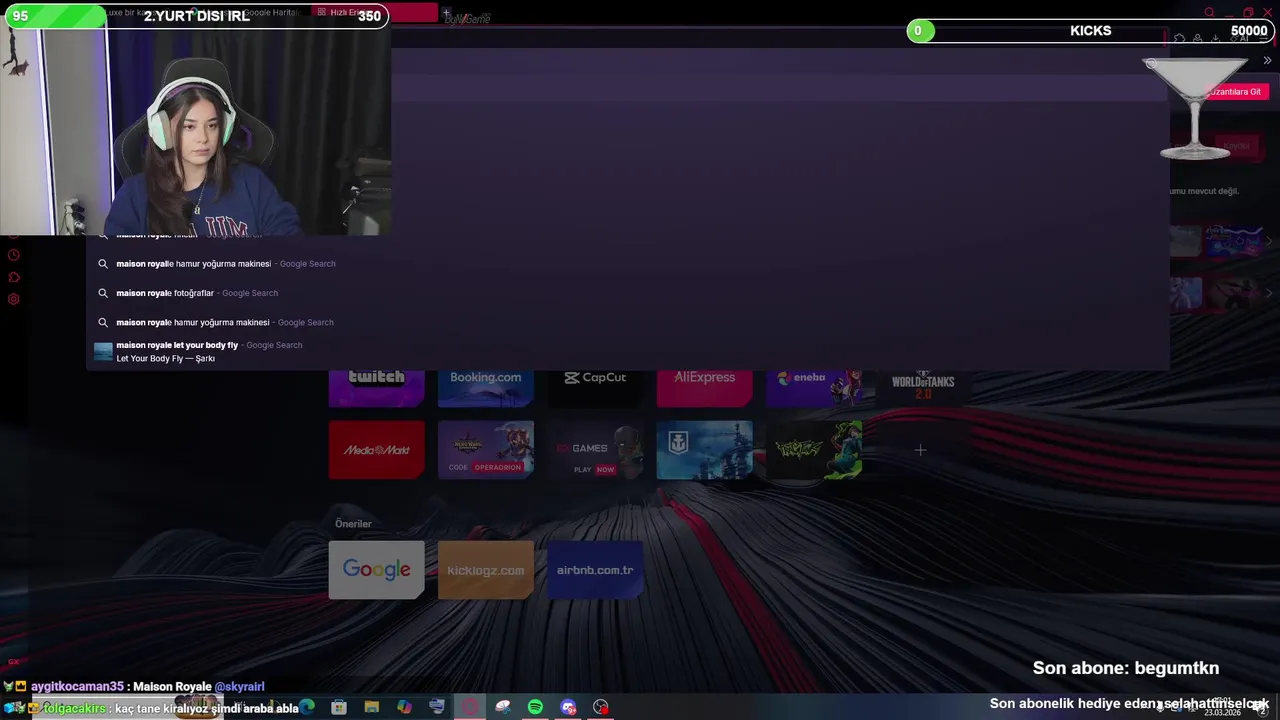Open Settings gear icon in Opera sidebar
This screenshot has width=1280, height=720.
click(x=13, y=299)
